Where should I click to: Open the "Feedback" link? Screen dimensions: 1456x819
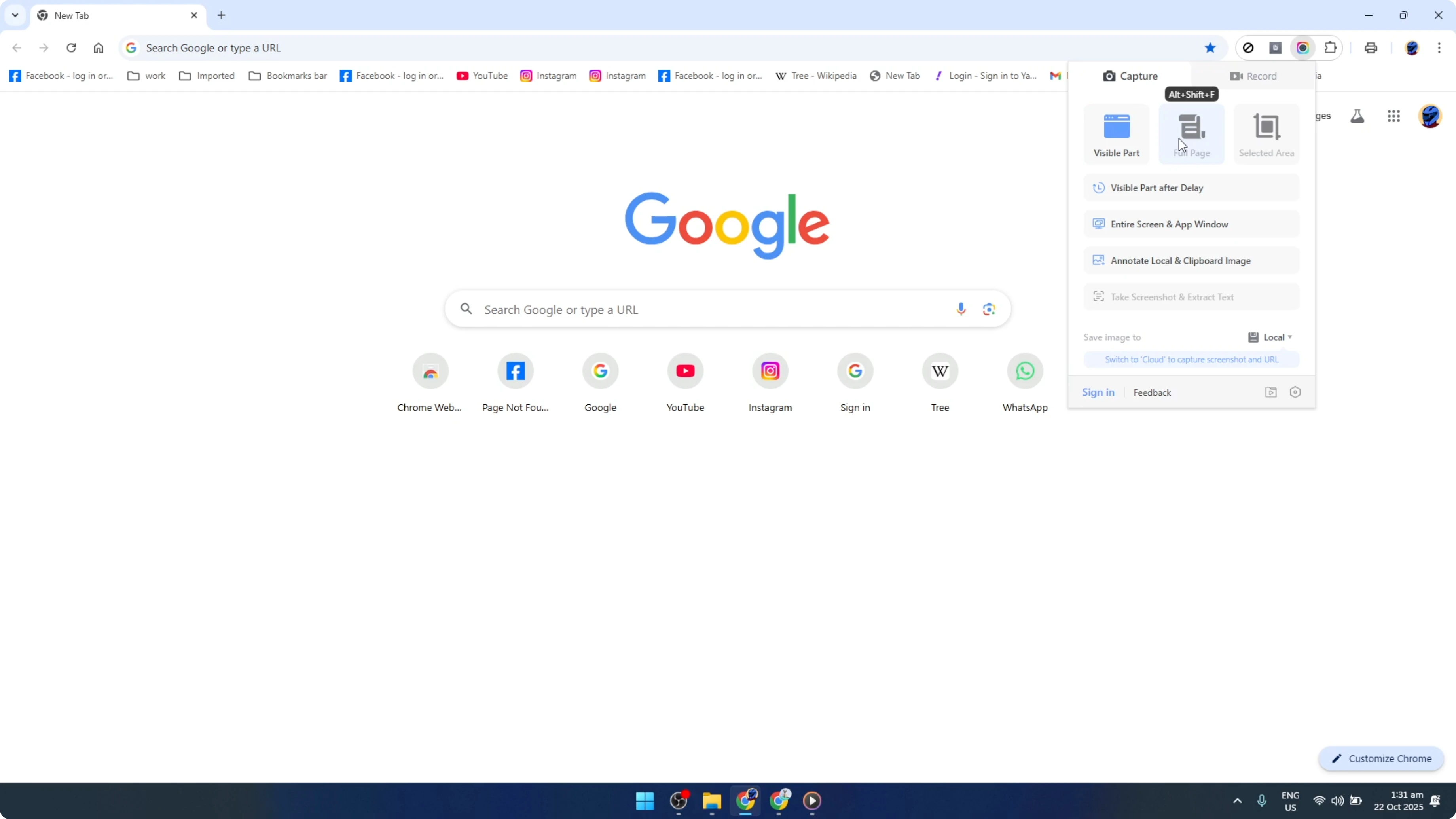pyautogui.click(x=1153, y=392)
